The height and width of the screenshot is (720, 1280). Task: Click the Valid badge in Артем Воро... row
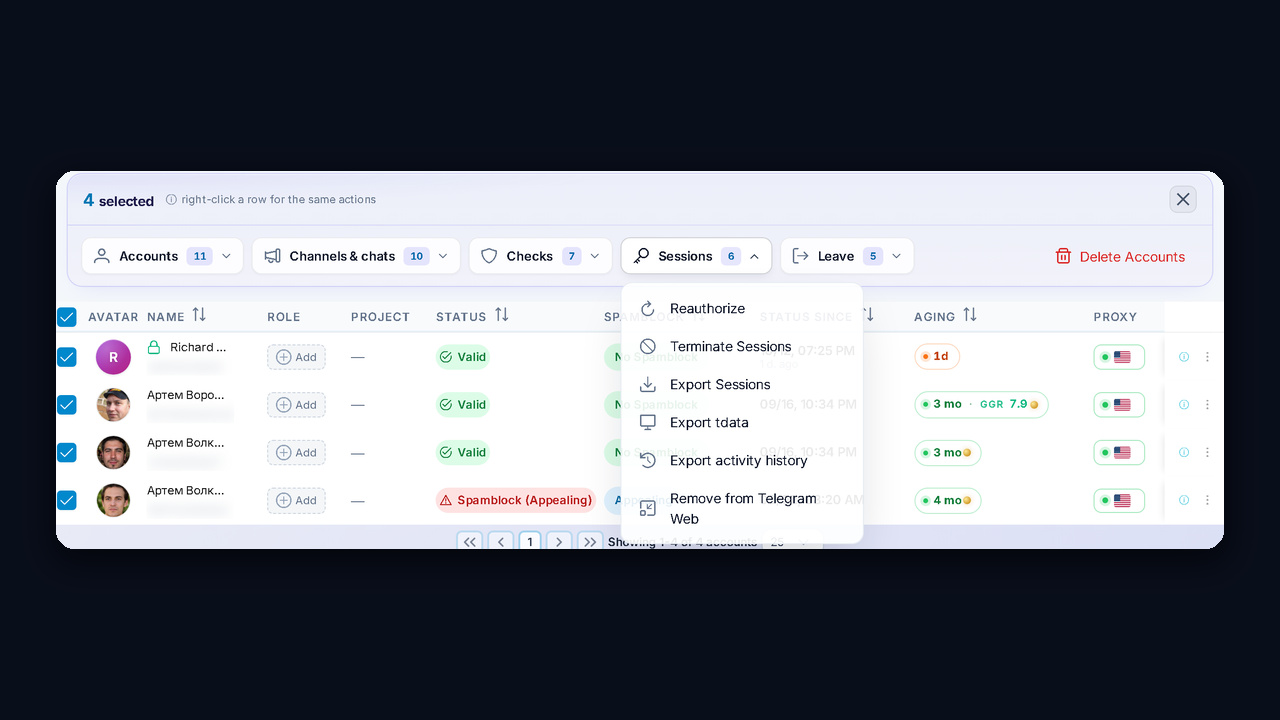tap(463, 405)
